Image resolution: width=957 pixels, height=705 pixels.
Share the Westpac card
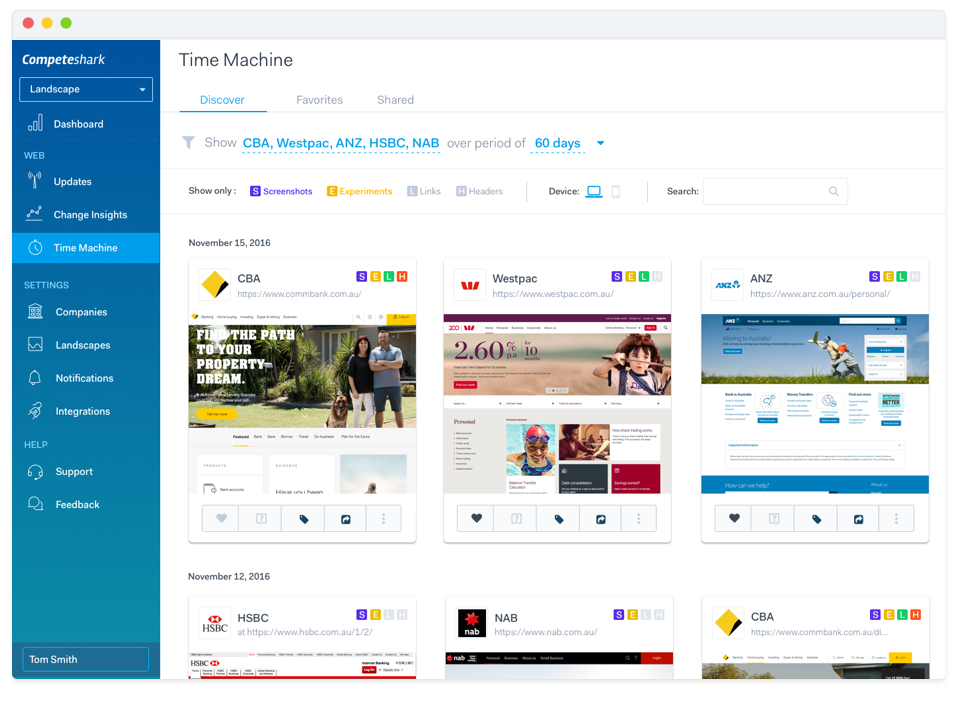pyautogui.click(x=601, y=519)
